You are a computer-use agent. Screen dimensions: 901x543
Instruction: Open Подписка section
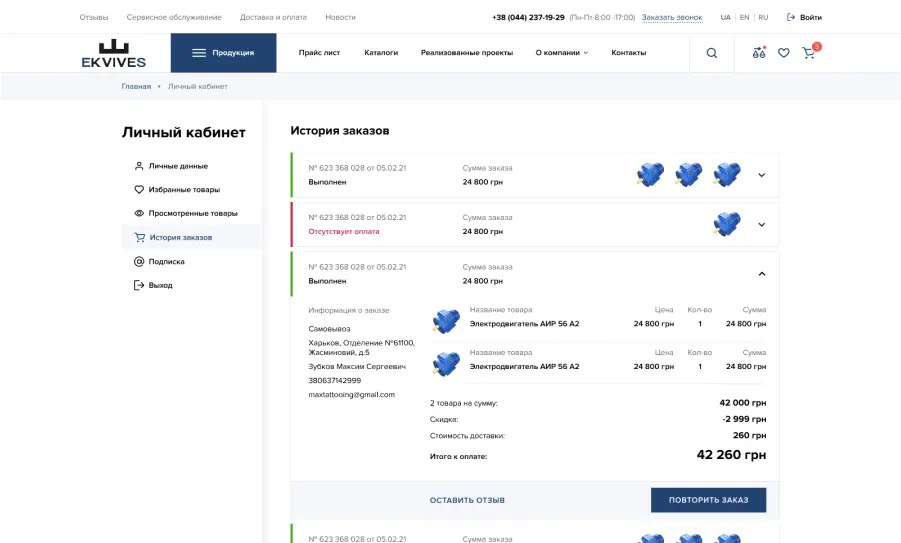coord(167,261)
